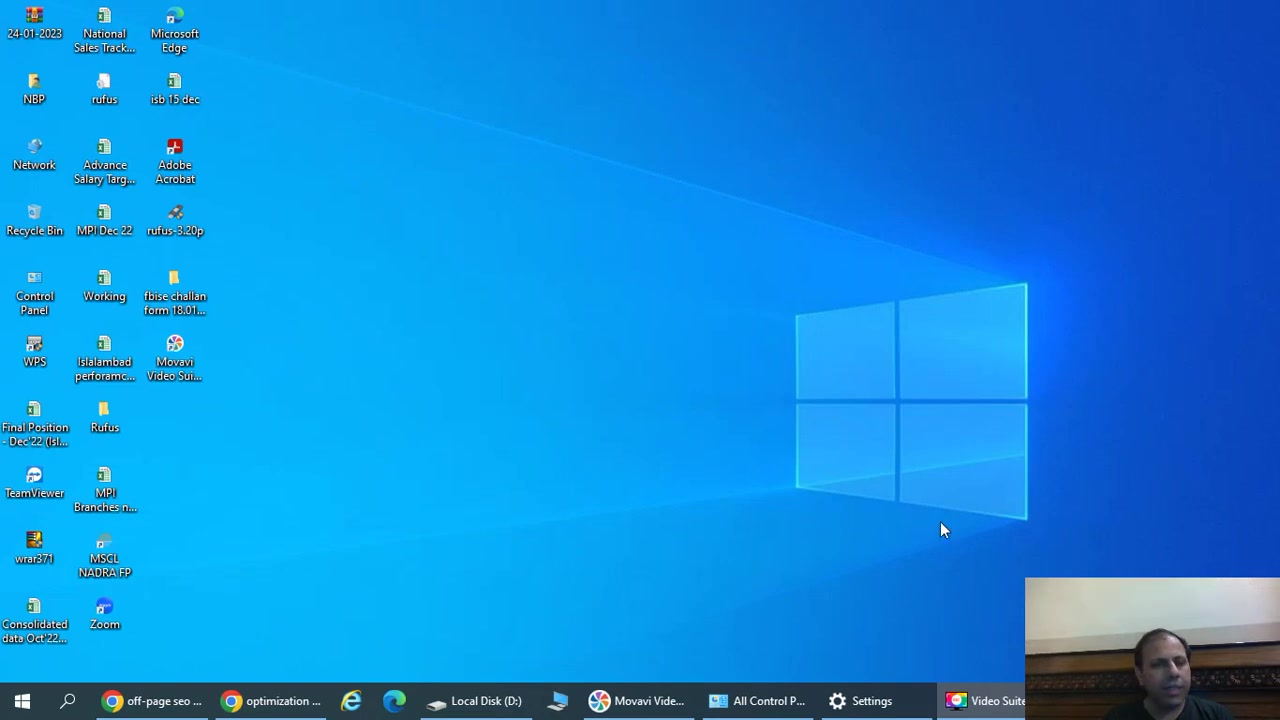Screen dimensions: 1280x720
Task: Select the Microsoft Edge desktop shortcut
Action: (175, 30)
